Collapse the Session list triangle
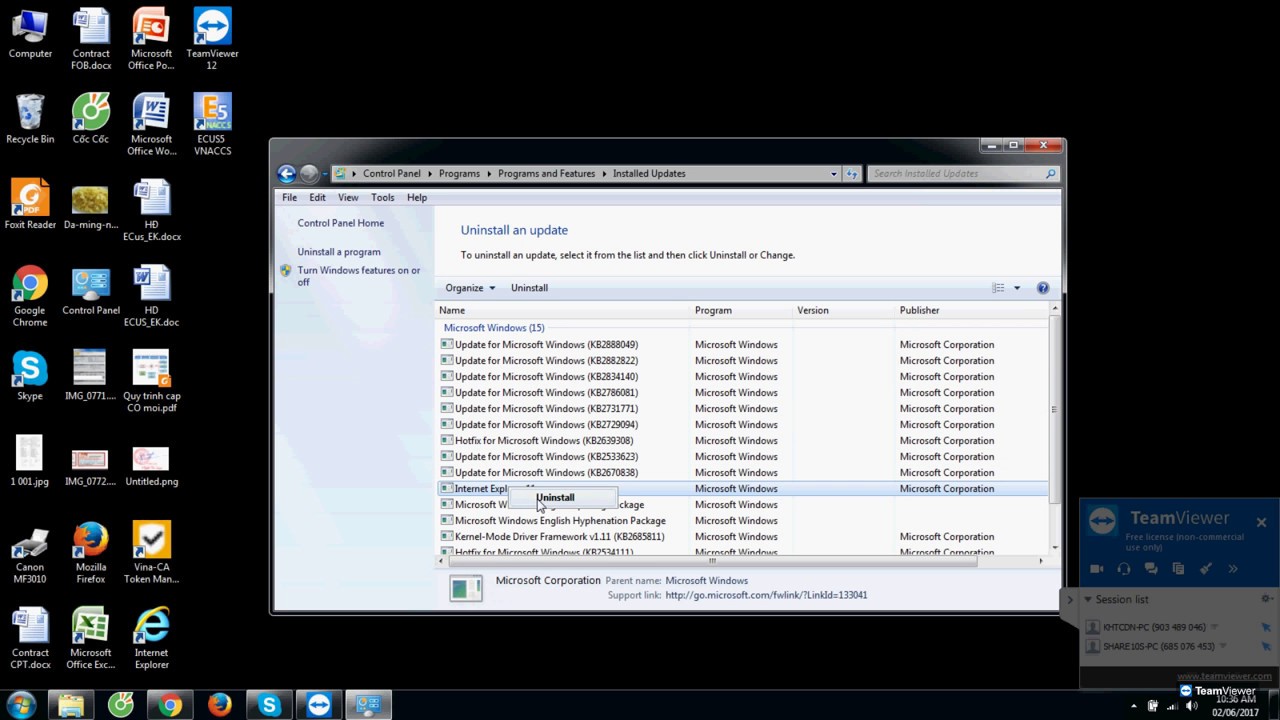This screenshot has width=1280, height=720. [x=1087, y=599]
